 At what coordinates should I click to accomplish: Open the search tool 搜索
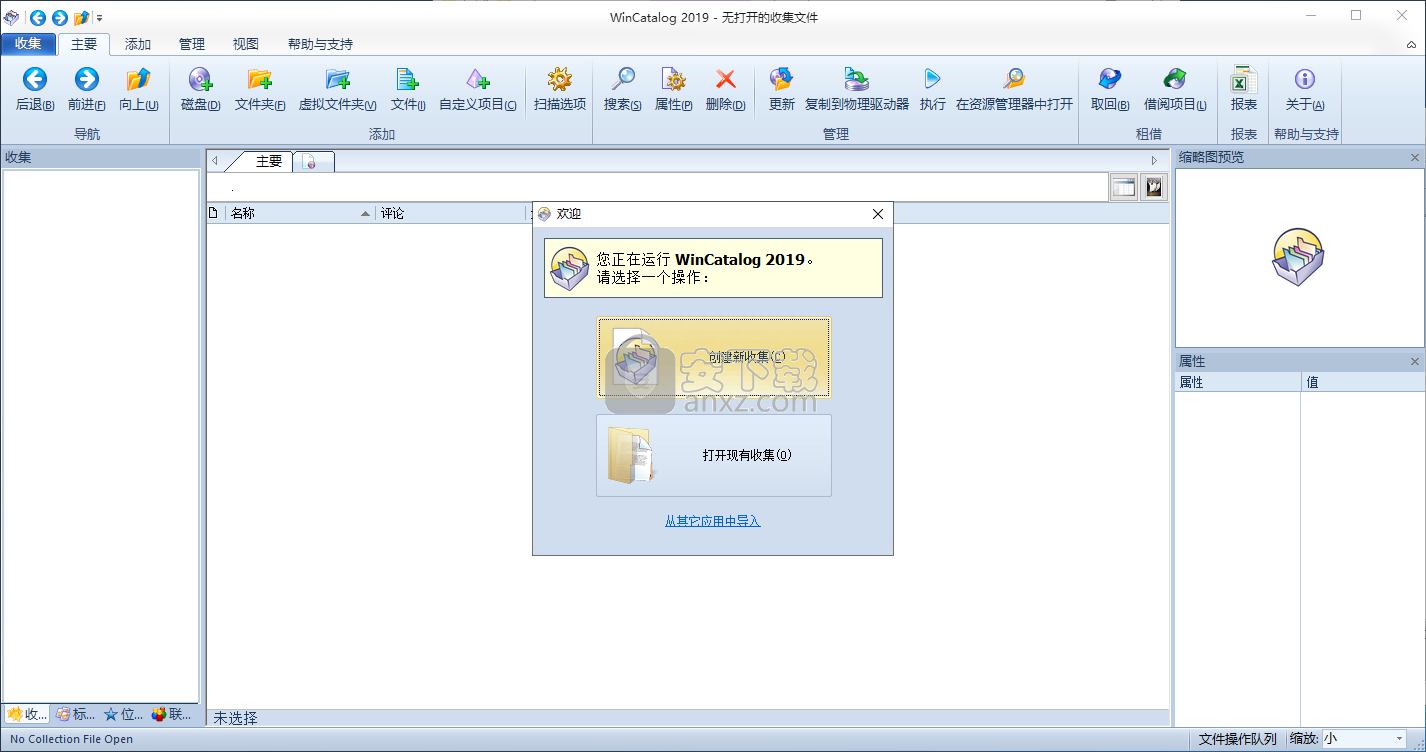(623, 90)
